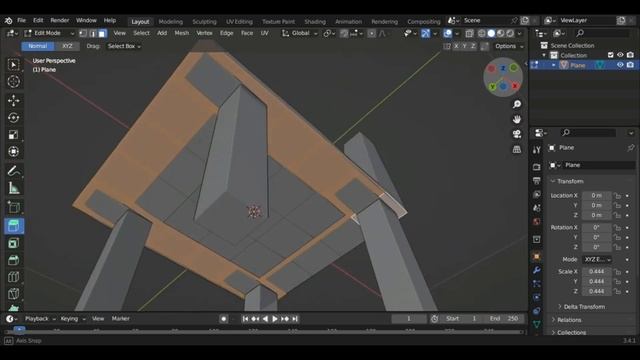Select the Rotate tool
This screenshot has width=640, height=360.
point(13,118)
